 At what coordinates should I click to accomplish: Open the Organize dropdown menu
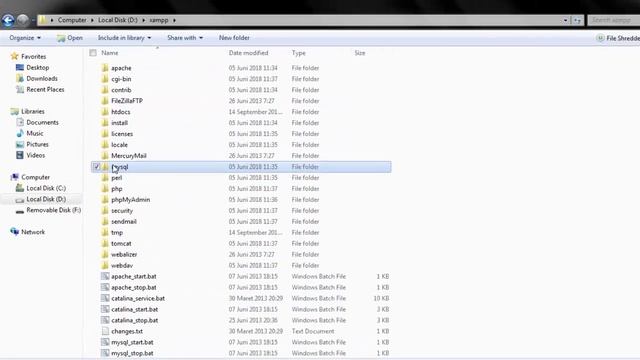pos(25,38)
